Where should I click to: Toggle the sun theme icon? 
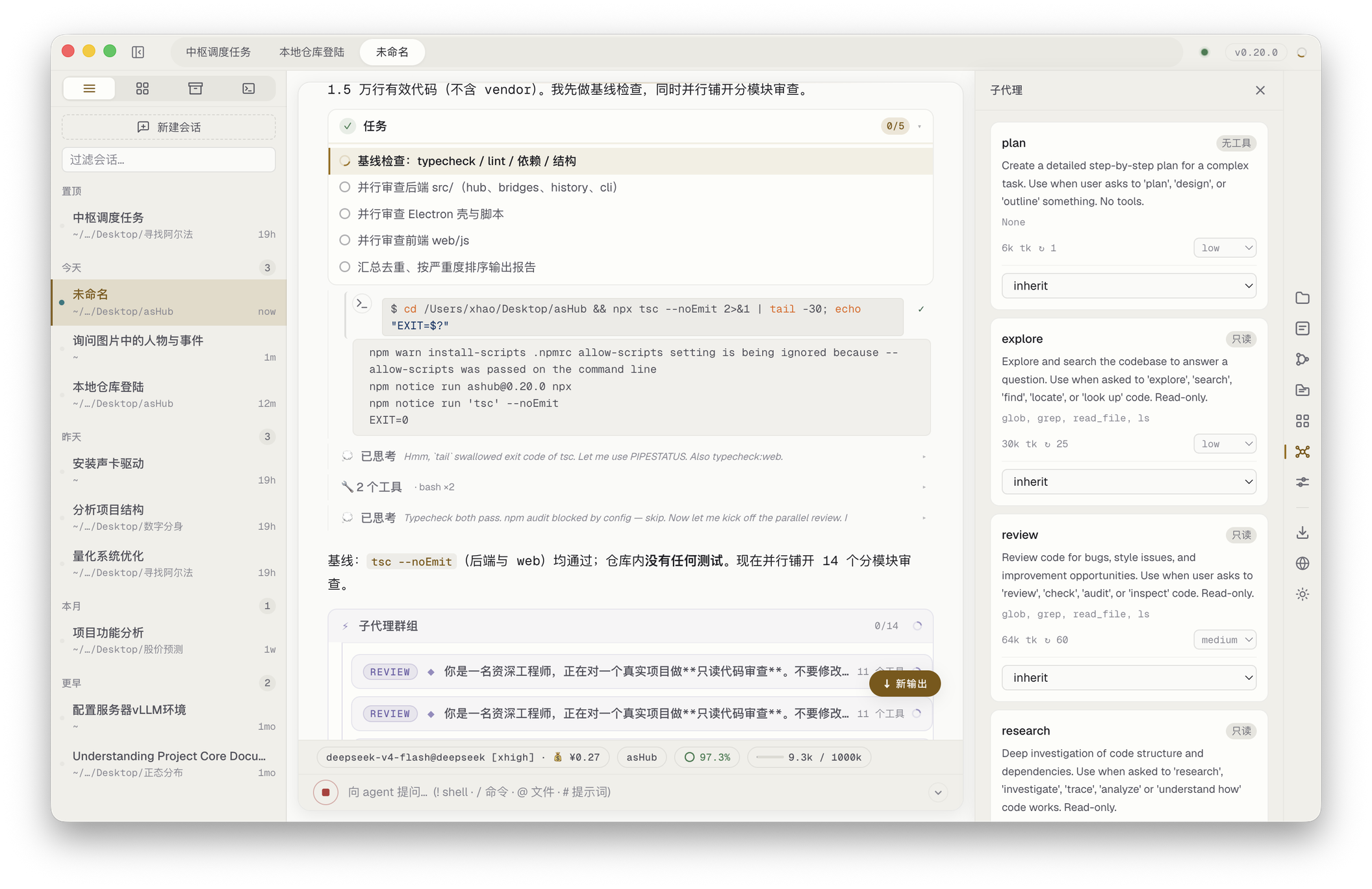tap(1302, 594)
